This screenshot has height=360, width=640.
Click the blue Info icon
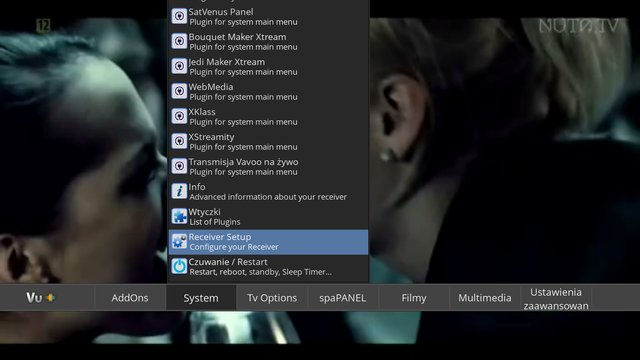click(179, 191)
